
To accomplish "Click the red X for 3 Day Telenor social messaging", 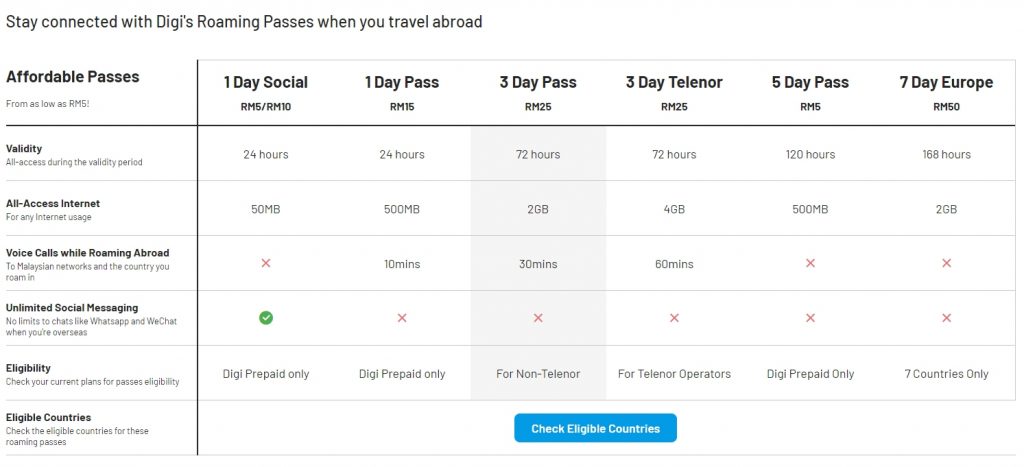I will click(x=674, y=318).
